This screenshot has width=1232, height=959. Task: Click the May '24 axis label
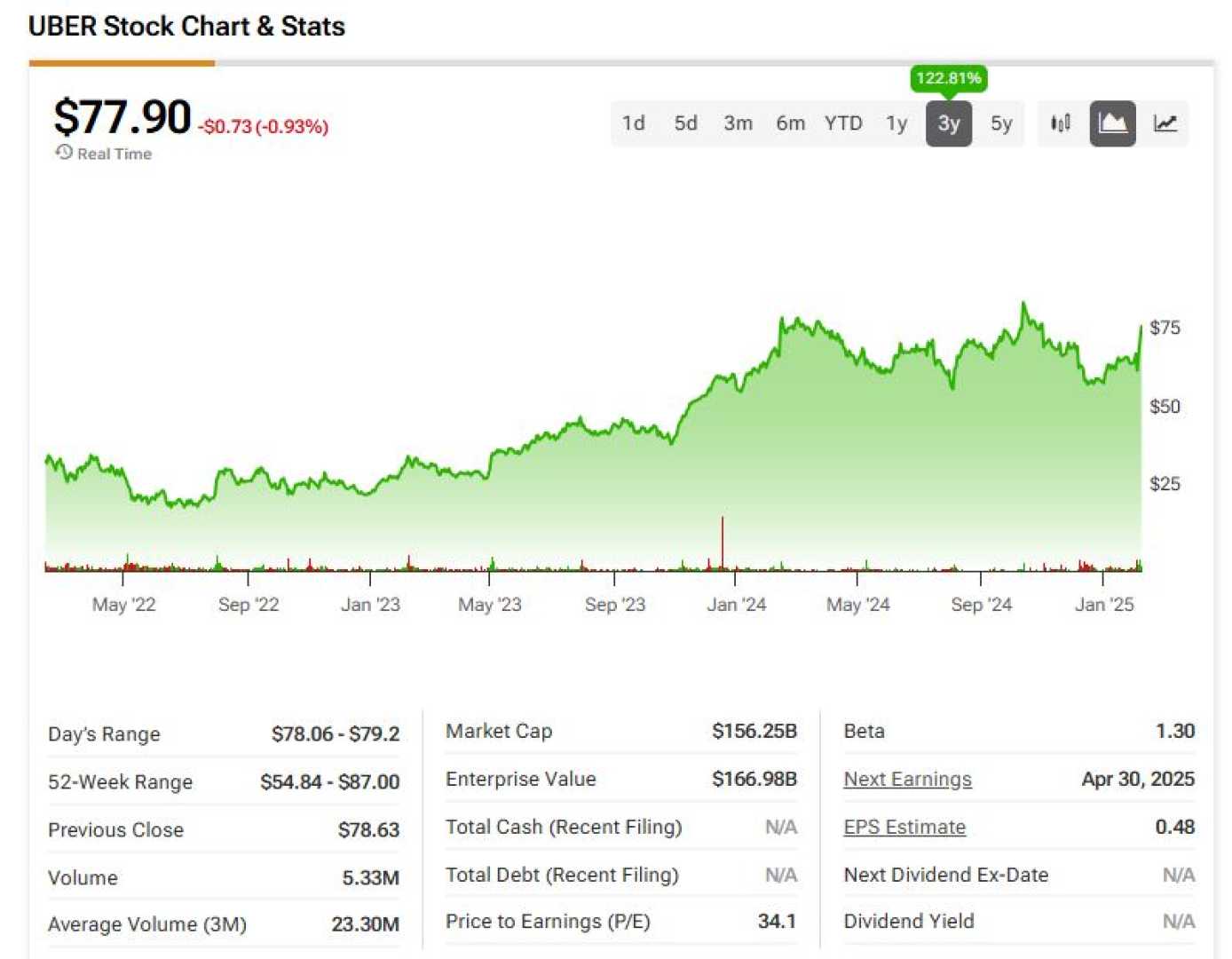point(857,605)
